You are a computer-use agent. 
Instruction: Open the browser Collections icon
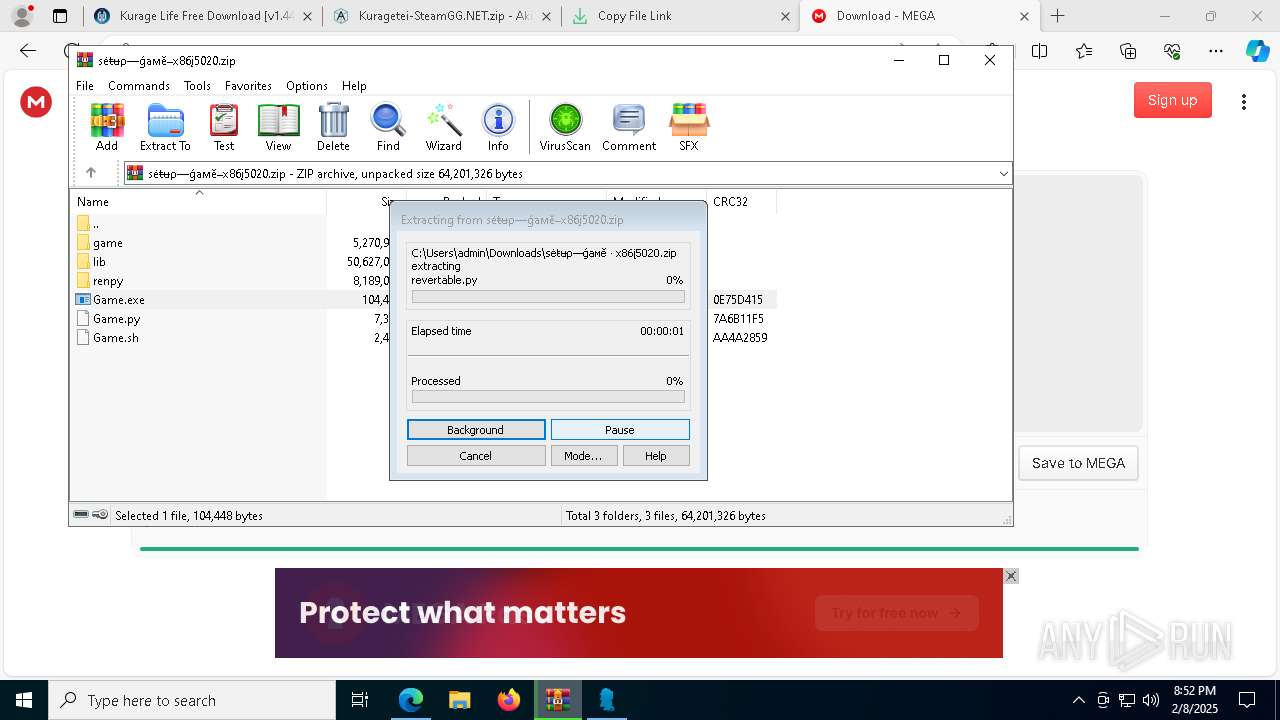pyautogui.click(x=1128, y=51)
